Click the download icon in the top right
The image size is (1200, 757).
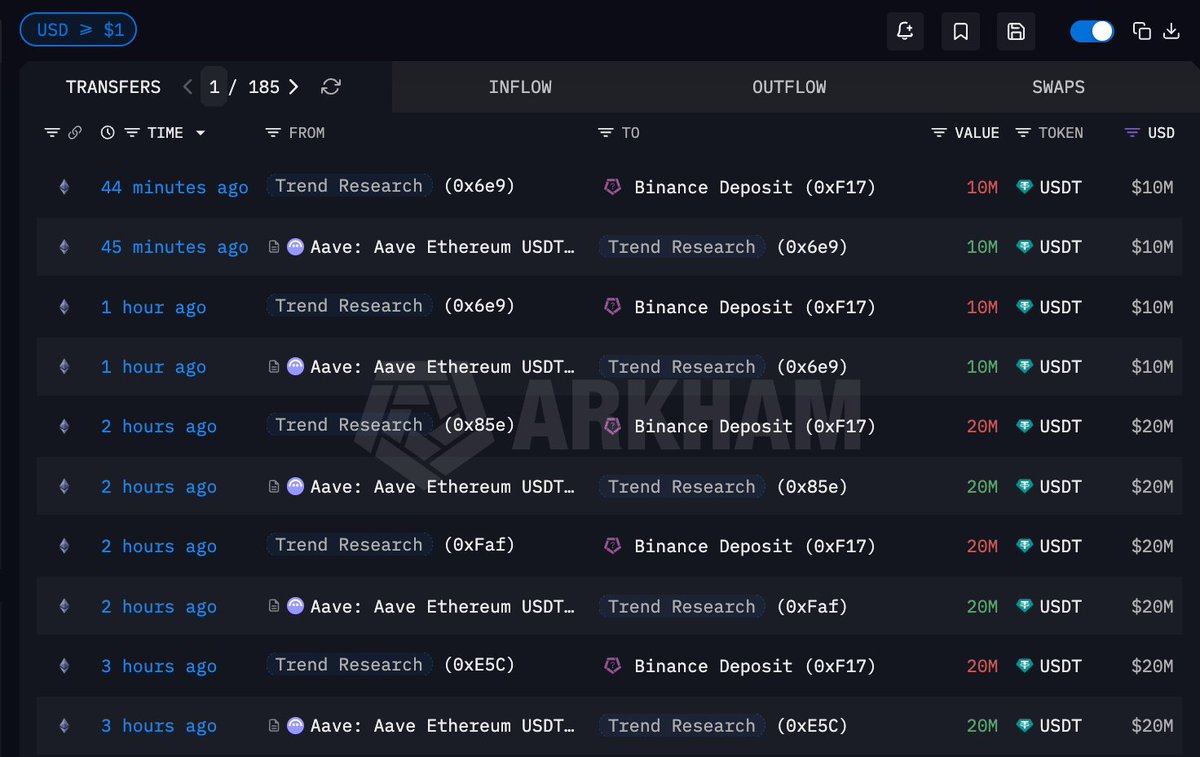[x=1172, y=31]
